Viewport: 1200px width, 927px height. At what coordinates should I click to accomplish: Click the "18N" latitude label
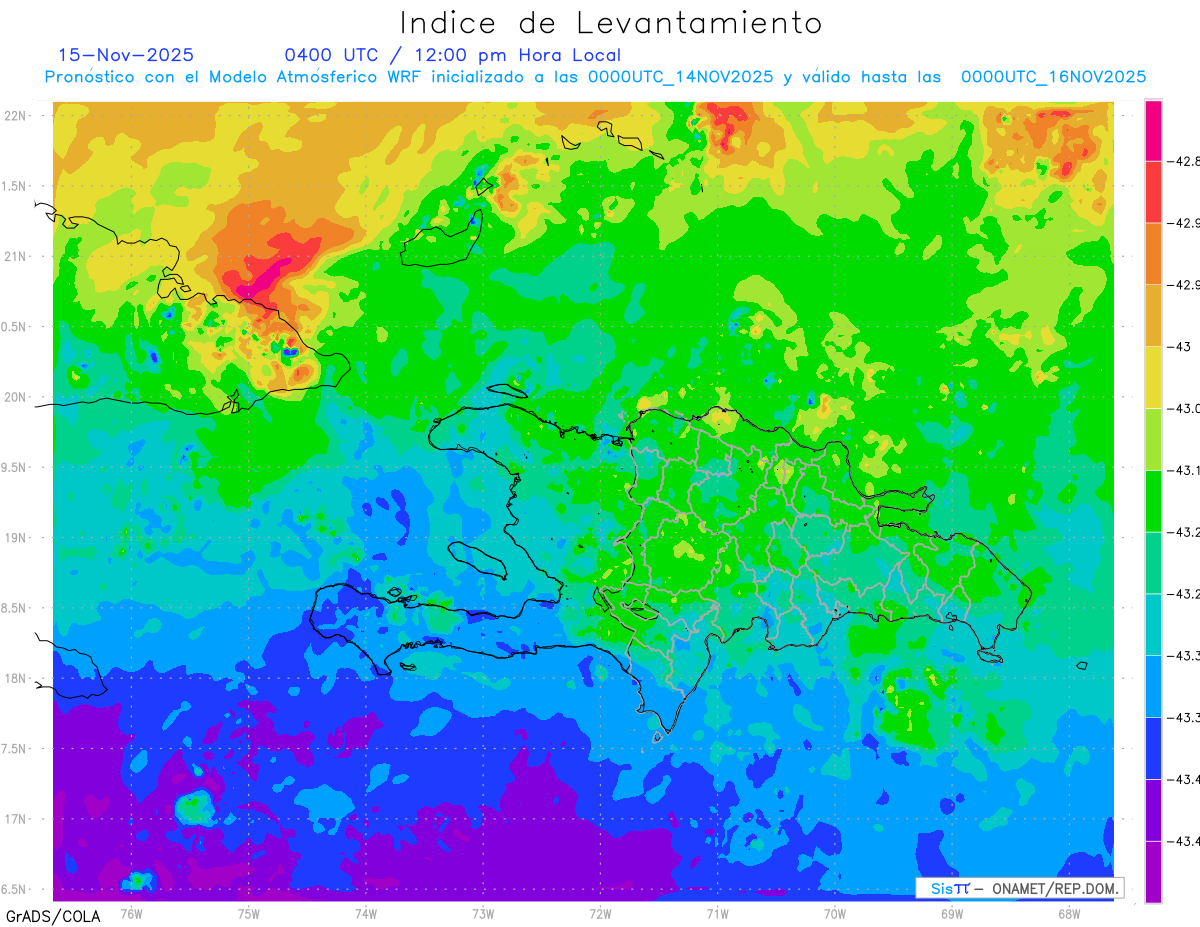click(x=14, y=678)
